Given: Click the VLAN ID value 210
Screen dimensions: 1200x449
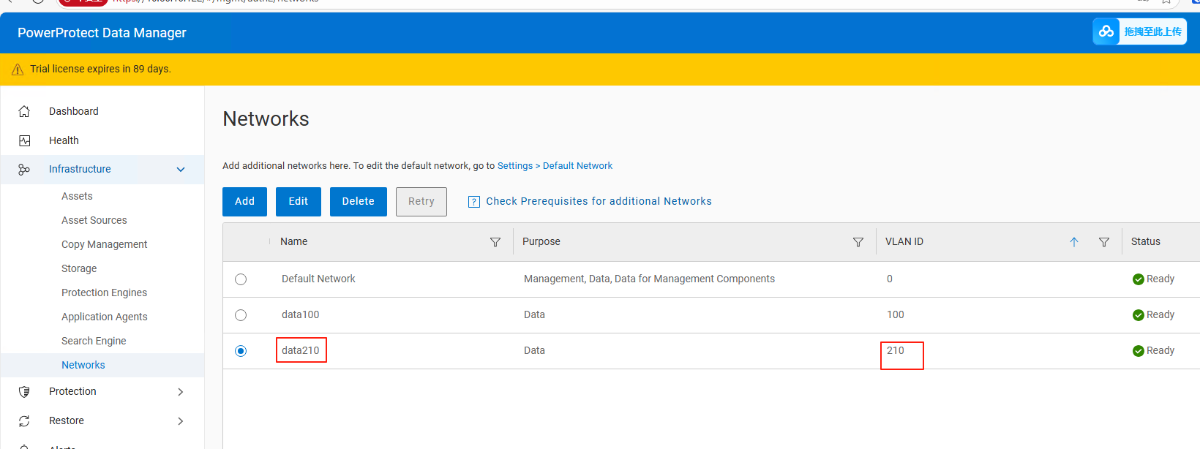Looking at the screenshot, I should point(895,351).
